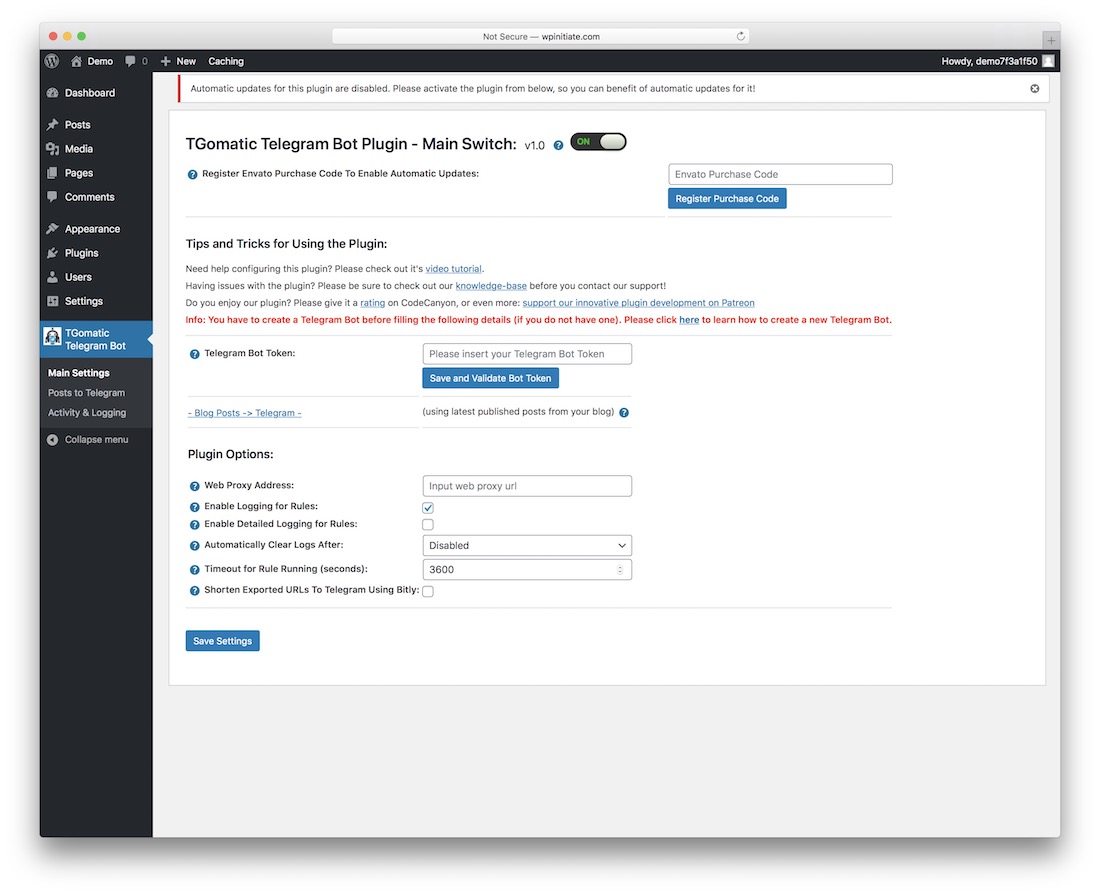Click help icon for Enable Logging for Rules

click(194, 507)
